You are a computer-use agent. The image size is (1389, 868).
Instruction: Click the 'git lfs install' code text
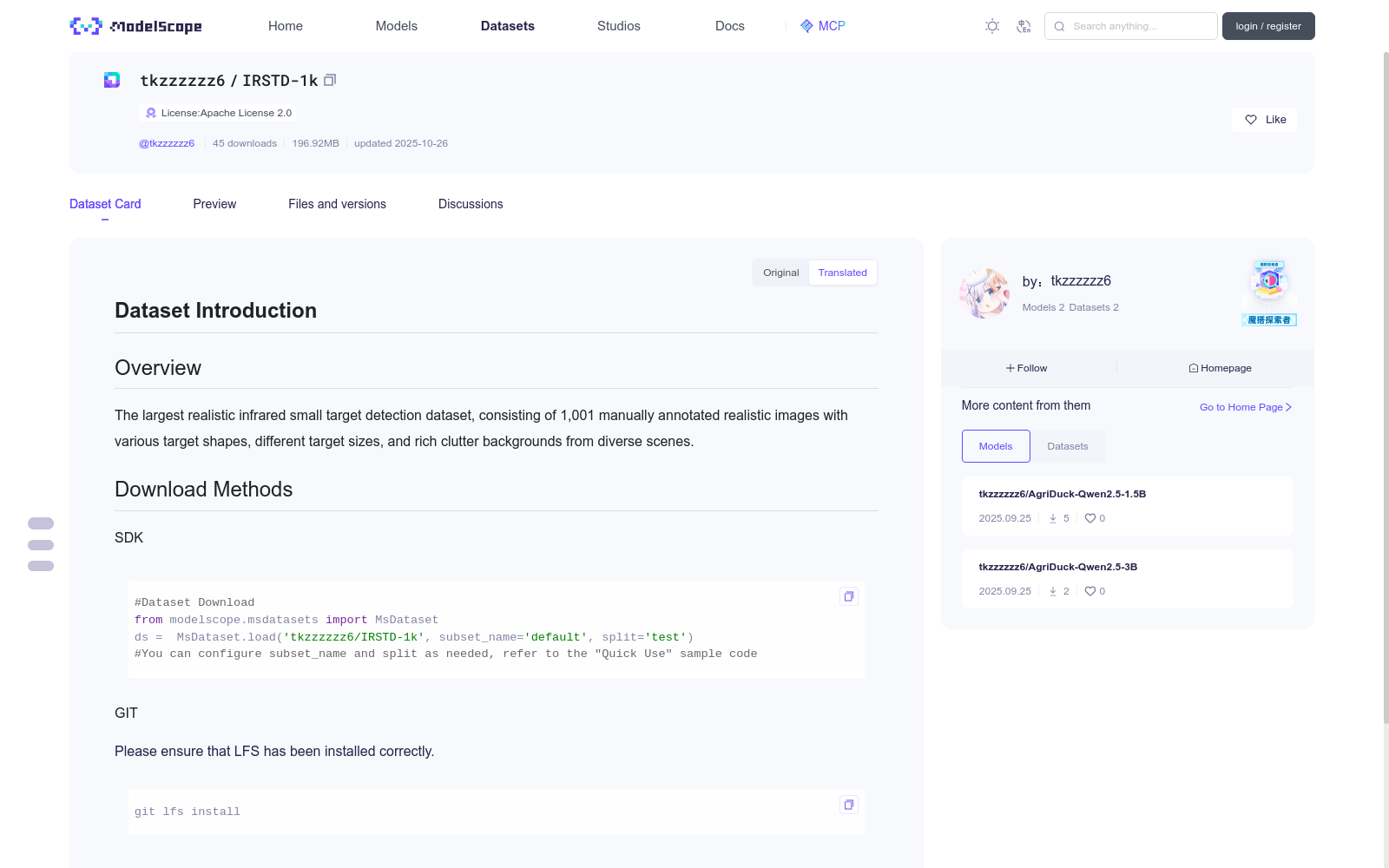188,812
